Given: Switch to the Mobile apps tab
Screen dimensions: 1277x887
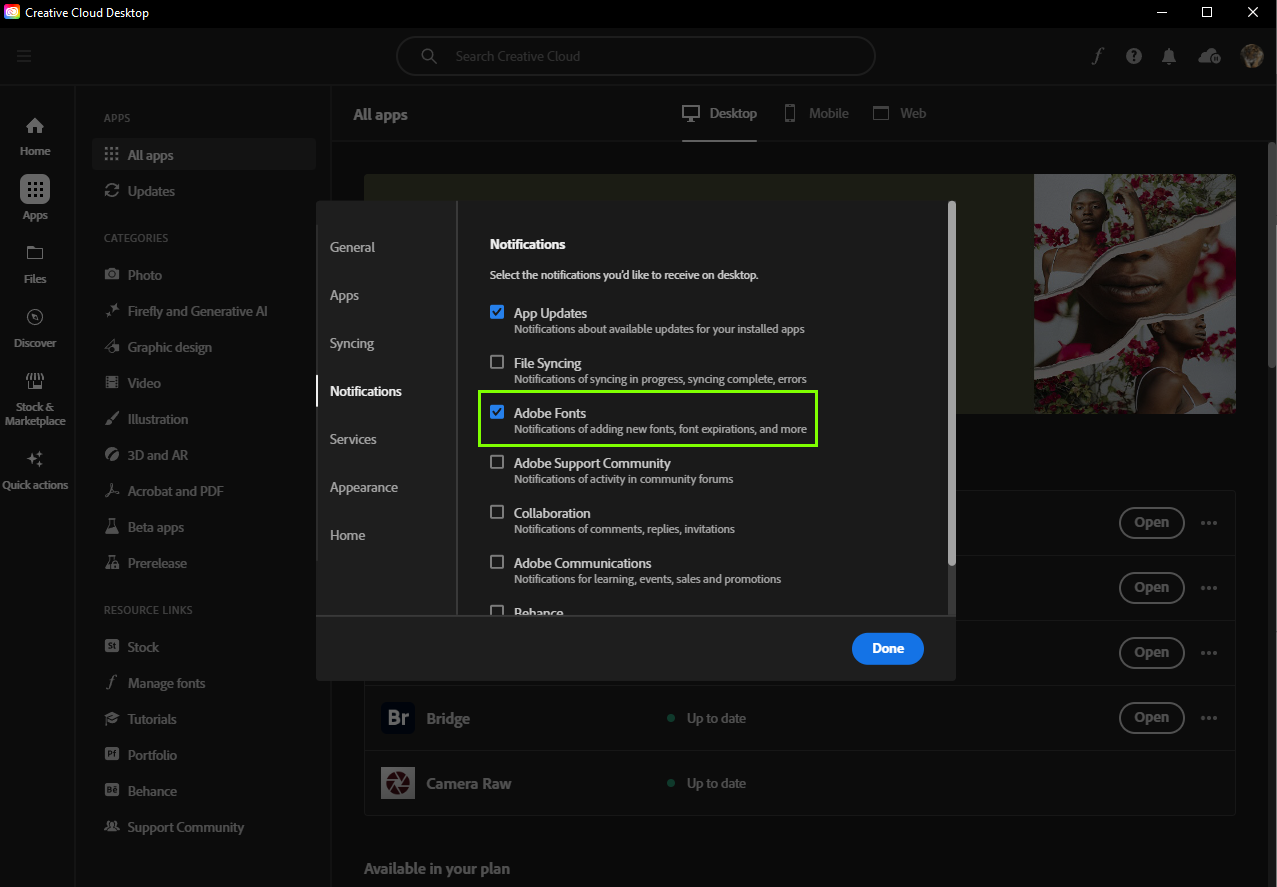Looking at the screenshot, I should [815, 113].
